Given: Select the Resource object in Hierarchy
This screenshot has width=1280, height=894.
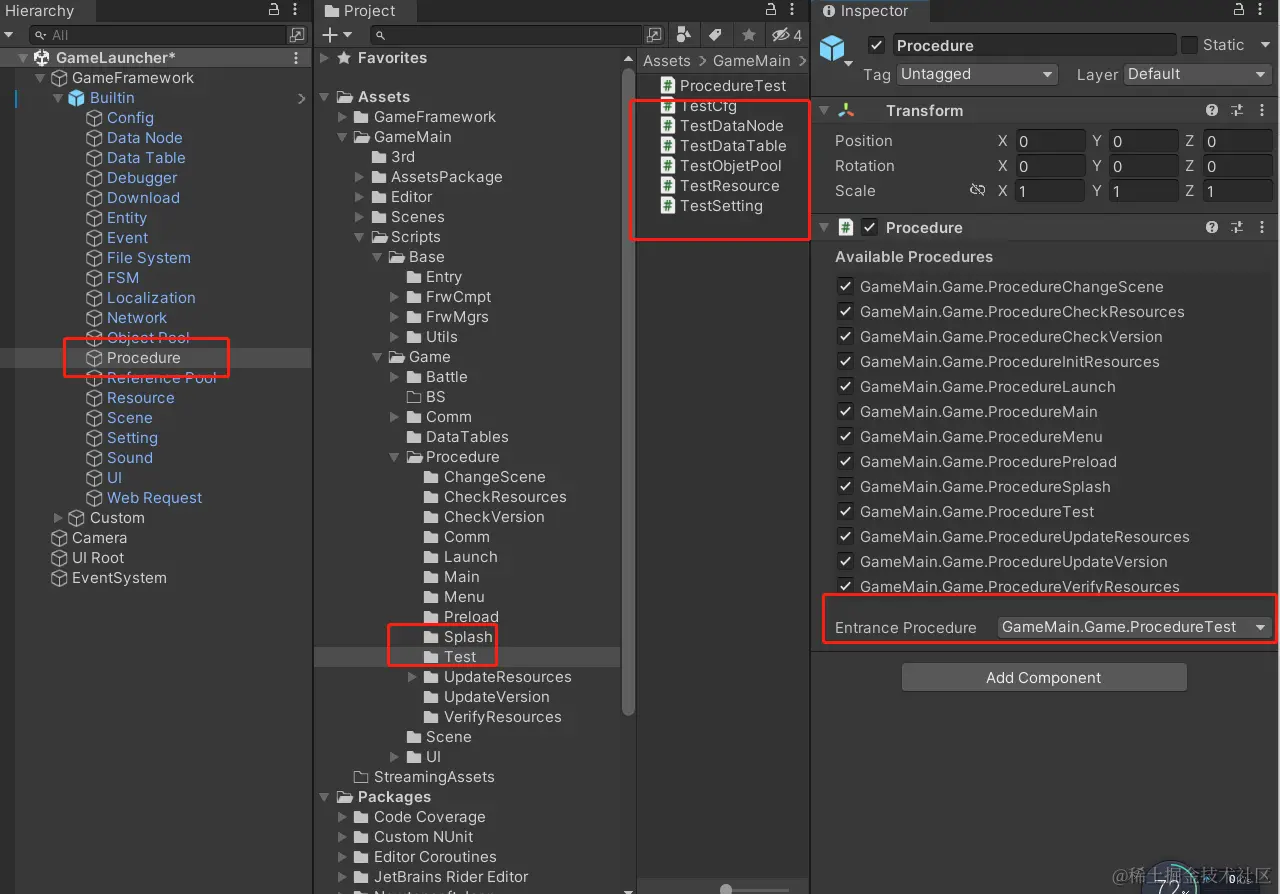Looking at the screenshot, I should pyautogui.click(x=141, y=398).
